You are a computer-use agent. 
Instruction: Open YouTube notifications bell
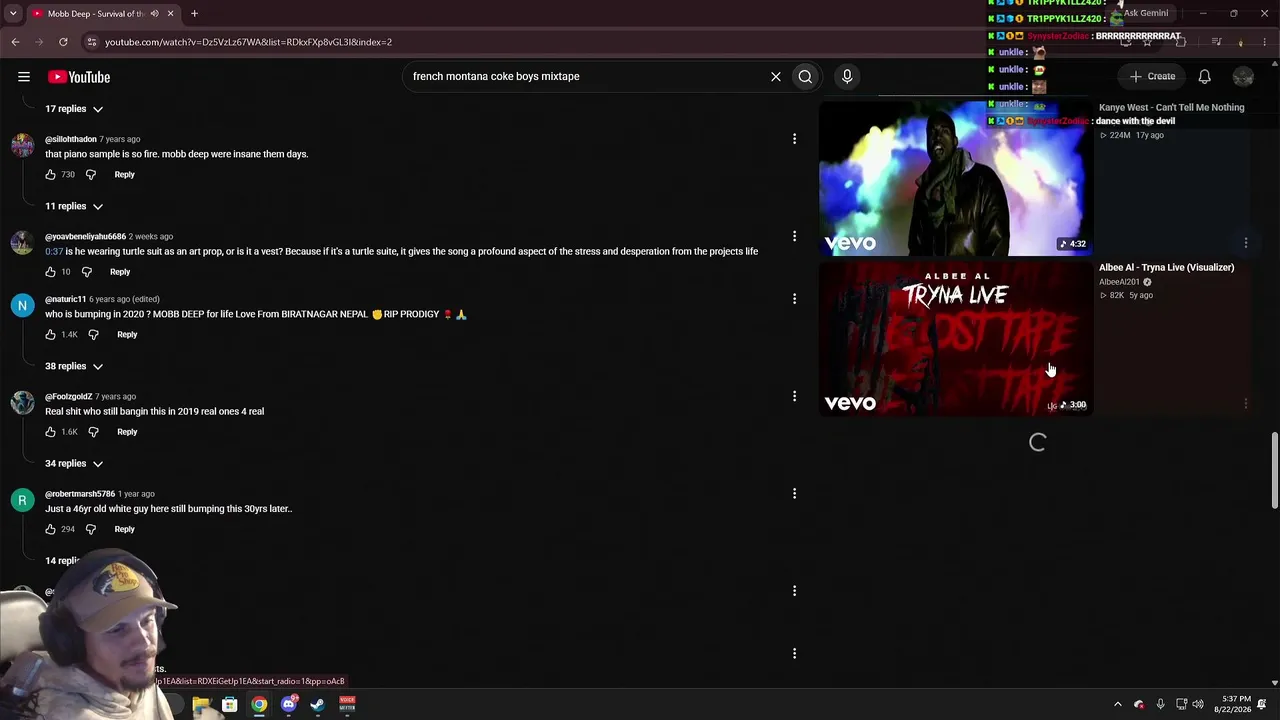tap(1205, 77)
